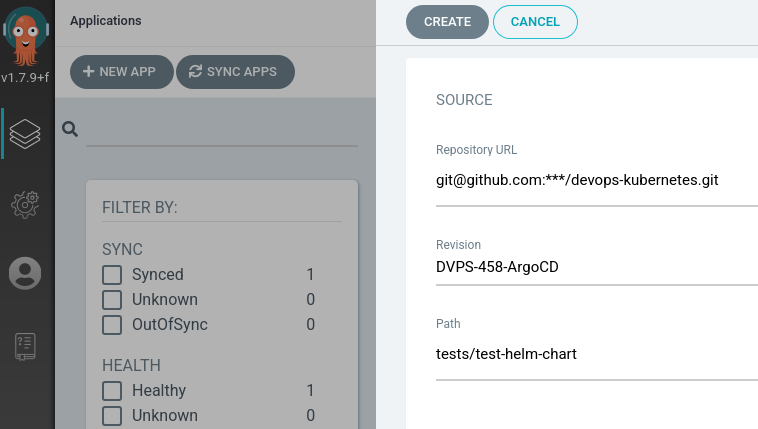Click the Path field tests/test-helm-chart
Image resolution: width=758 pixels, height=429 pixels.
click(597, 355)
